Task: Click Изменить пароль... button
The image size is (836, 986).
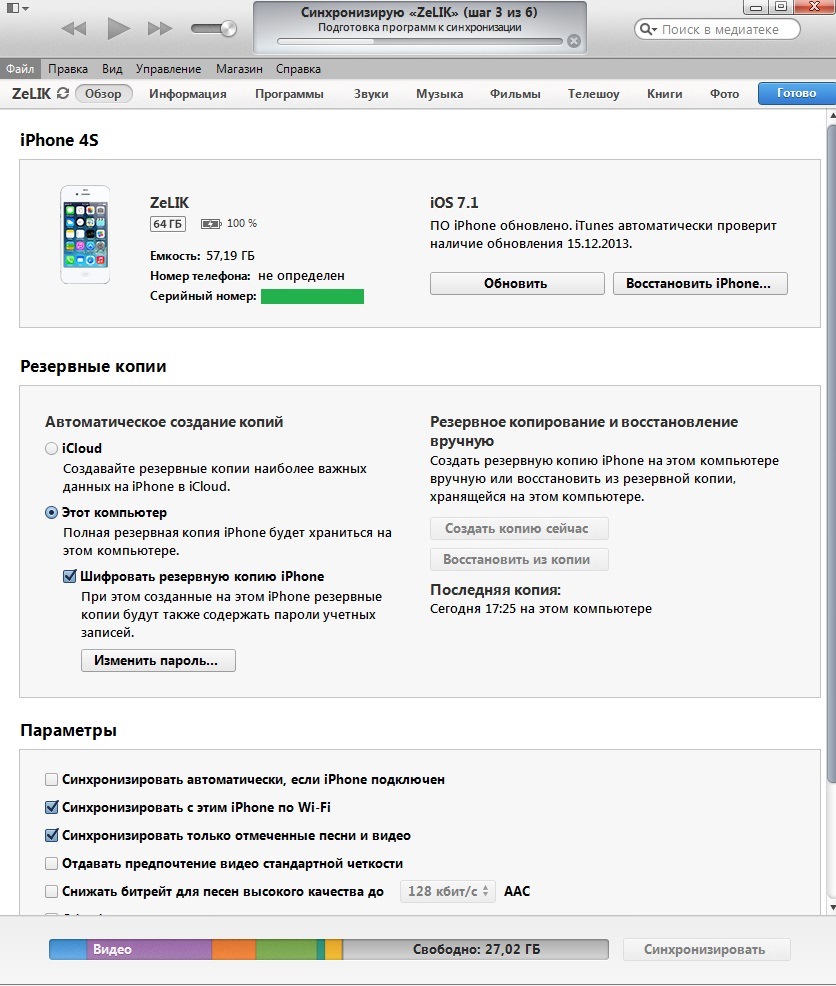Action: click(x=159, y=661)
